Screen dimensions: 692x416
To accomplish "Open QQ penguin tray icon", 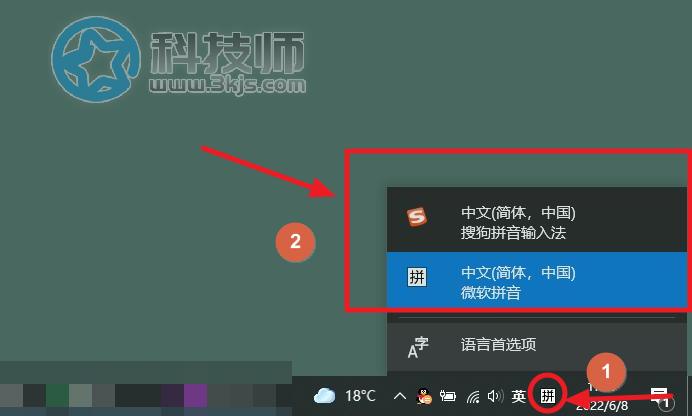I will point(425,396).
